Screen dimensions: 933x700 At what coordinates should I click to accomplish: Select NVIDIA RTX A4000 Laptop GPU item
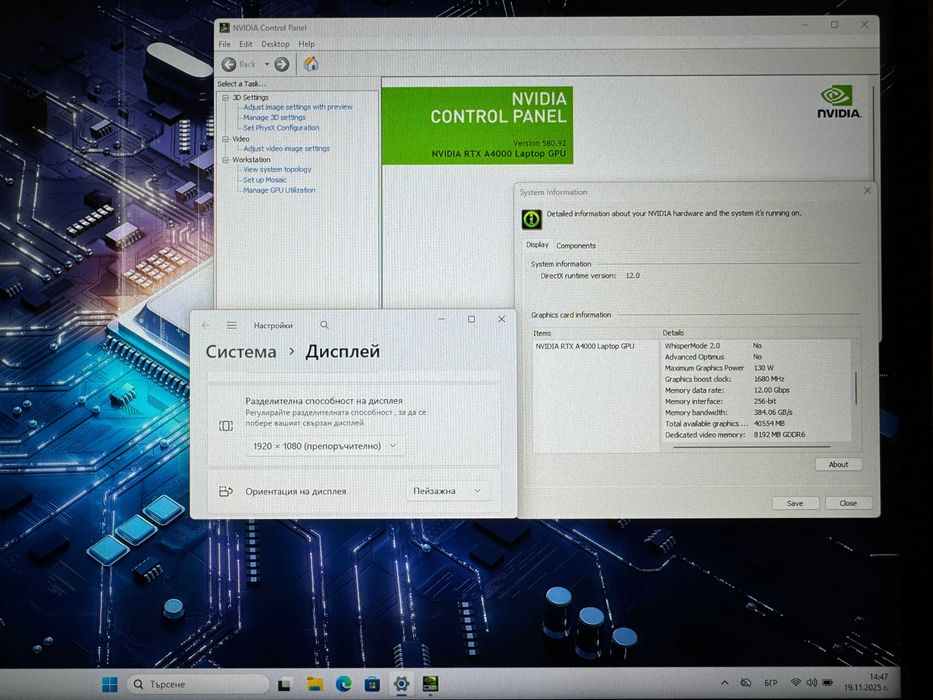584,346
